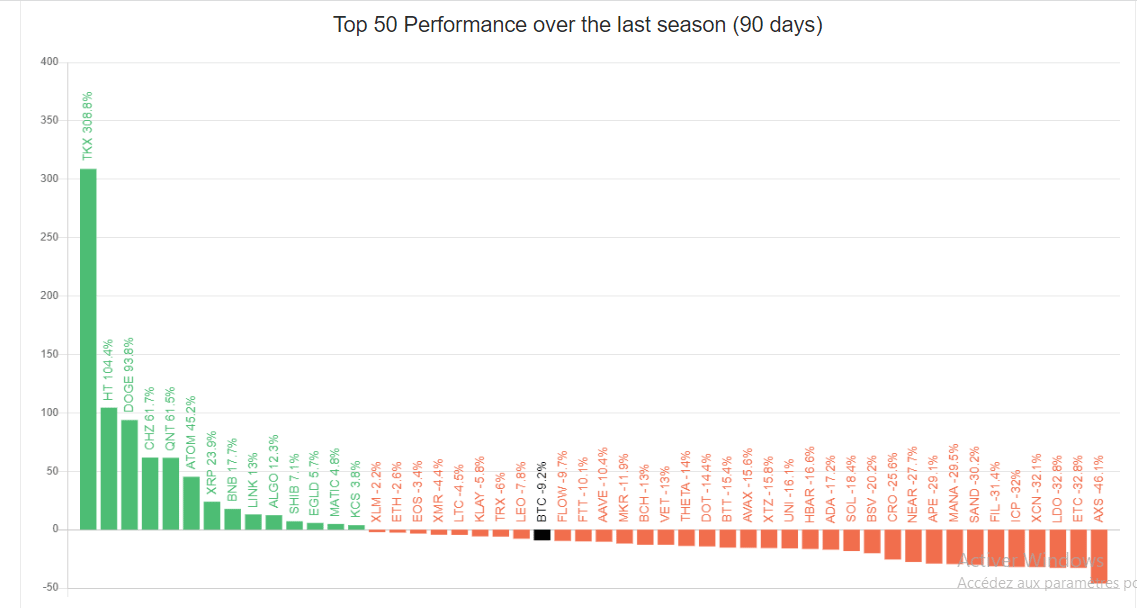This screenshot has height=608, width=1137.
Task: Select the CHZ 61.7% bar
Action: [x=150, y=493]
